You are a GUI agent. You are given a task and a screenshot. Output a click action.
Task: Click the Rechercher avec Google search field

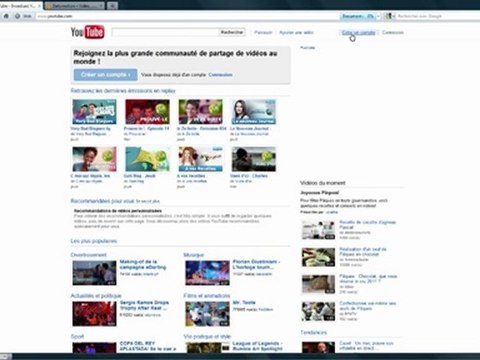click(x=437, y=16)
